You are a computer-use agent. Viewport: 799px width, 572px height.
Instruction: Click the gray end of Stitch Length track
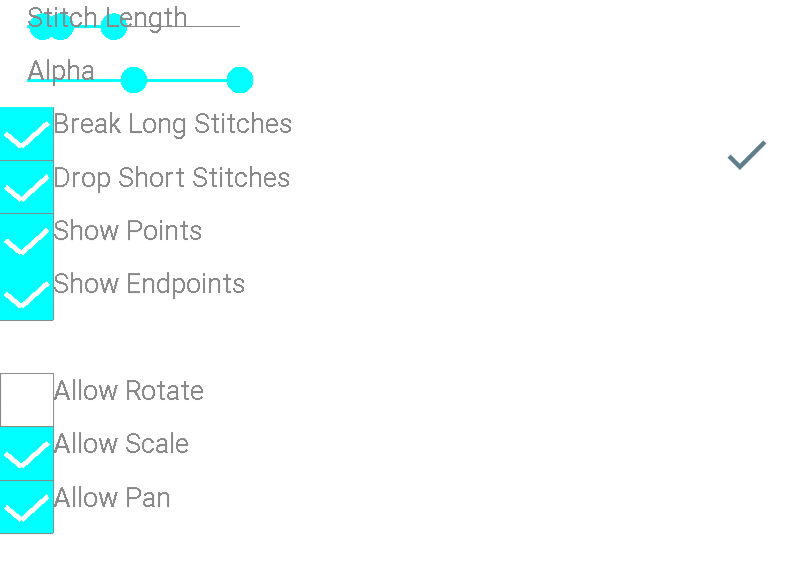coord(183,26)
